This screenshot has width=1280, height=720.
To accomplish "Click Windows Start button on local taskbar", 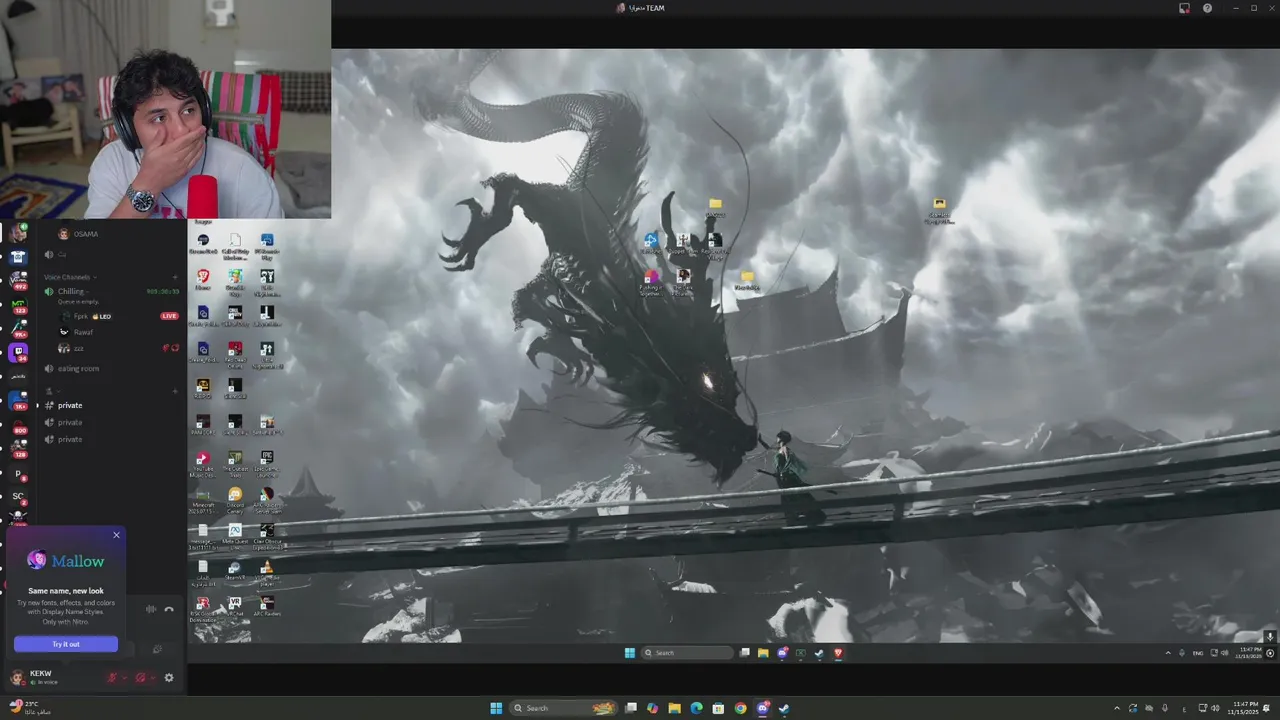I will 496,708.
